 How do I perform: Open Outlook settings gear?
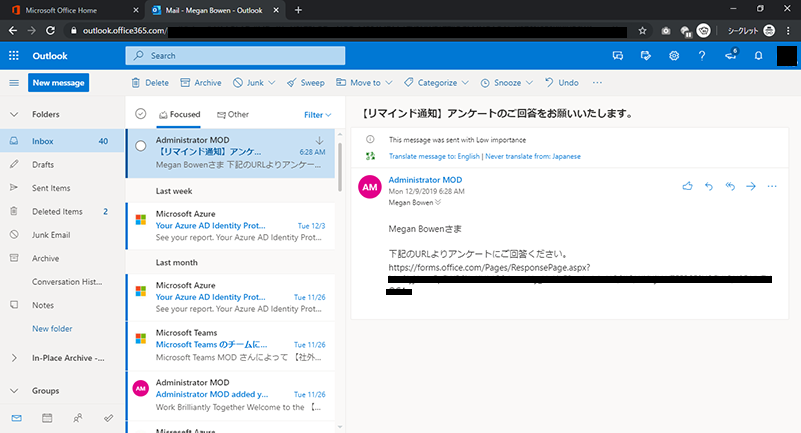click(674, 56)
